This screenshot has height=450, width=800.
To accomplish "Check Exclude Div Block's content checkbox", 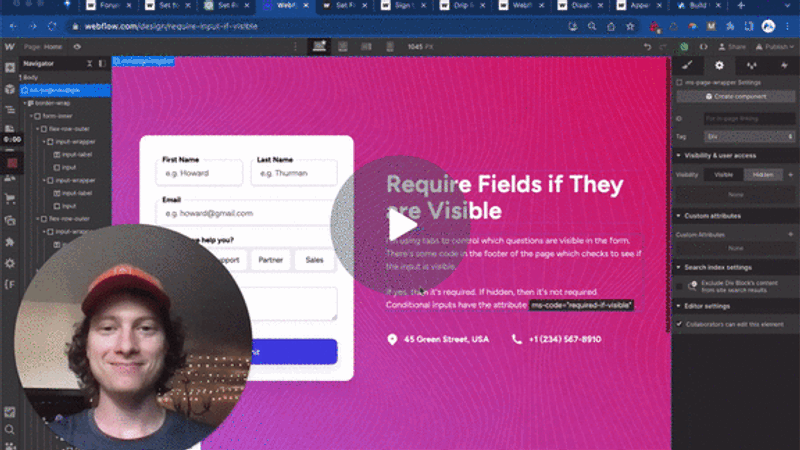I will coord(679,286).
